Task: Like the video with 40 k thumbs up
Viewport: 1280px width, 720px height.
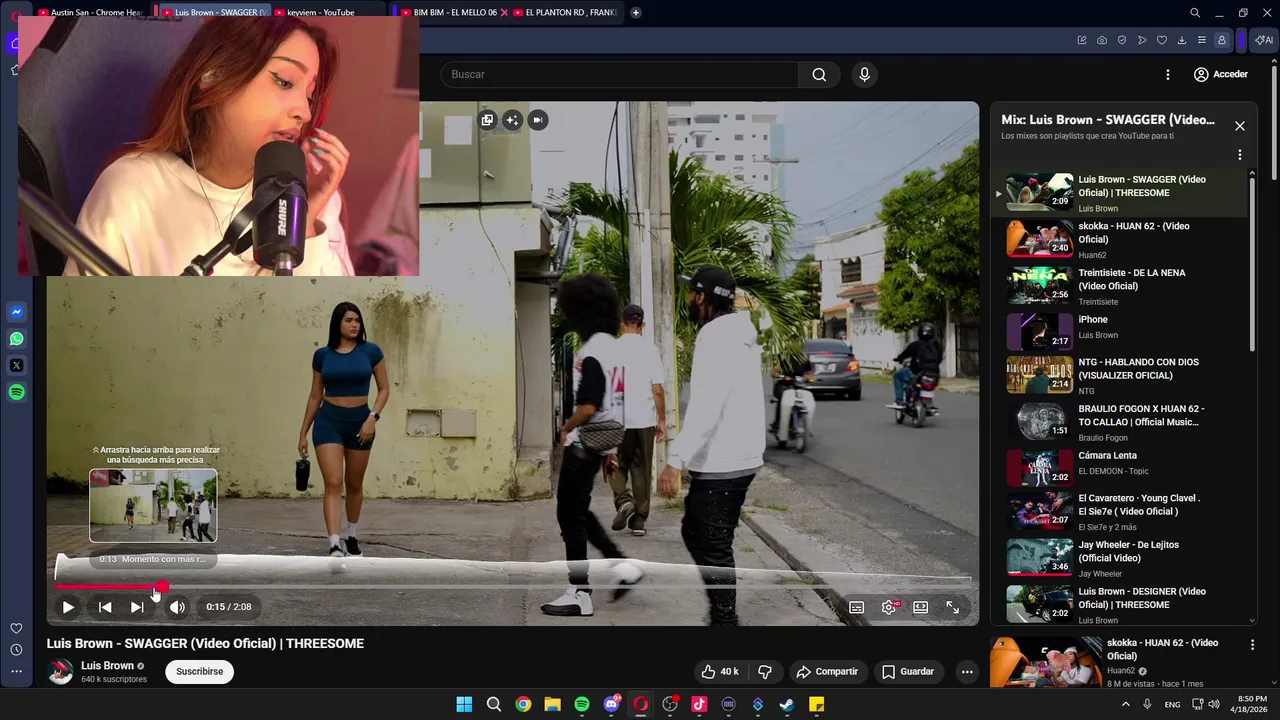Action: click(720, 671)
